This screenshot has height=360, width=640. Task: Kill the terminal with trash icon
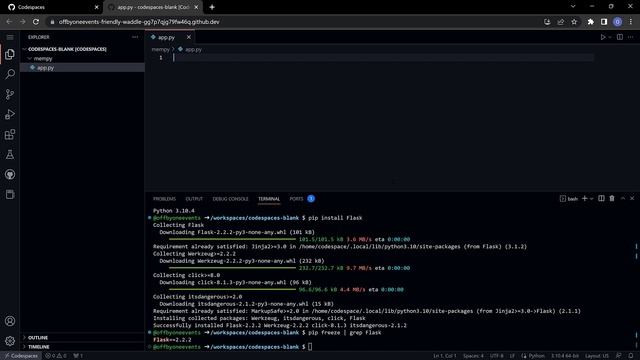click(612, 198)
